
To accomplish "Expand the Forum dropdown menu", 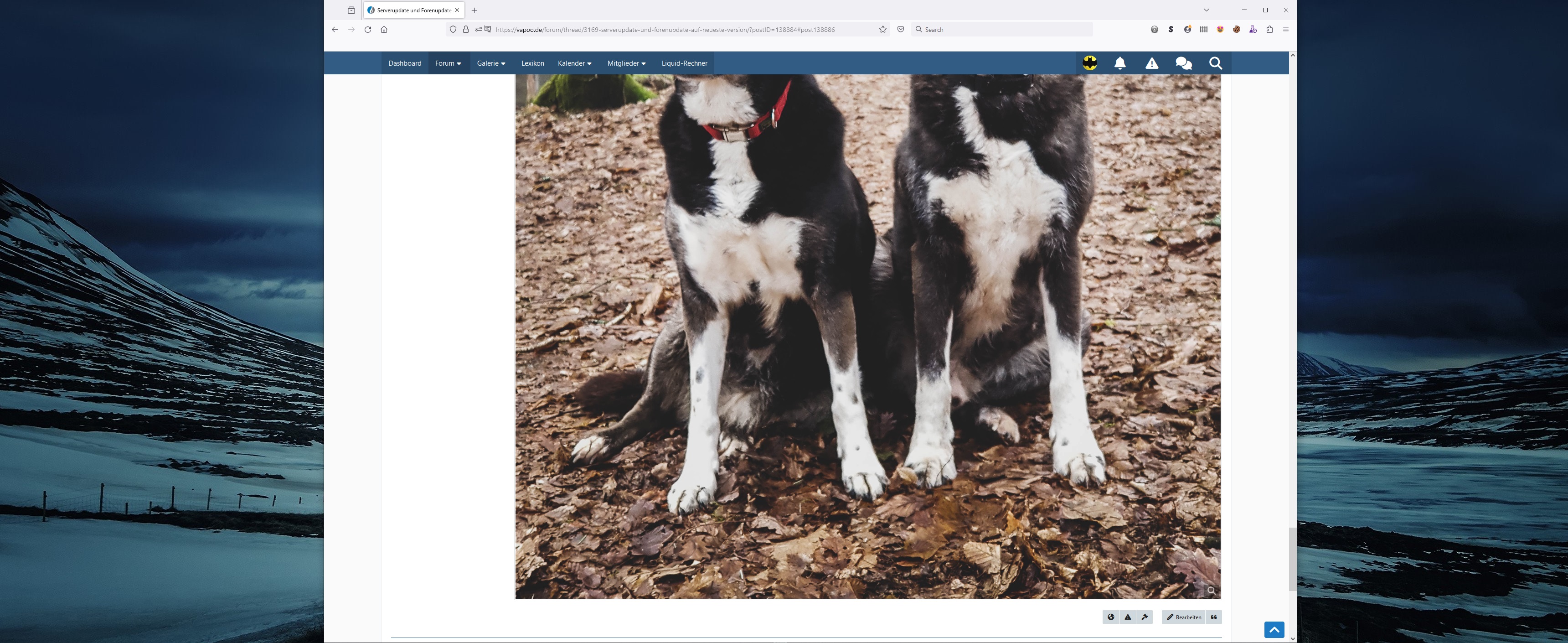I will pos(448,63).
